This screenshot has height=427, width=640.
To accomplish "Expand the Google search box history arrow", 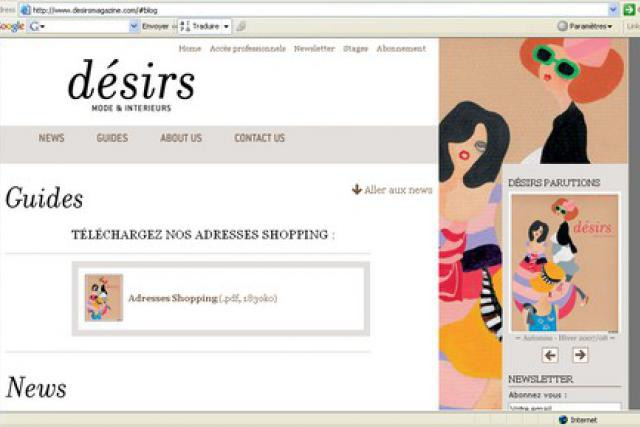I will coord(134,27).
